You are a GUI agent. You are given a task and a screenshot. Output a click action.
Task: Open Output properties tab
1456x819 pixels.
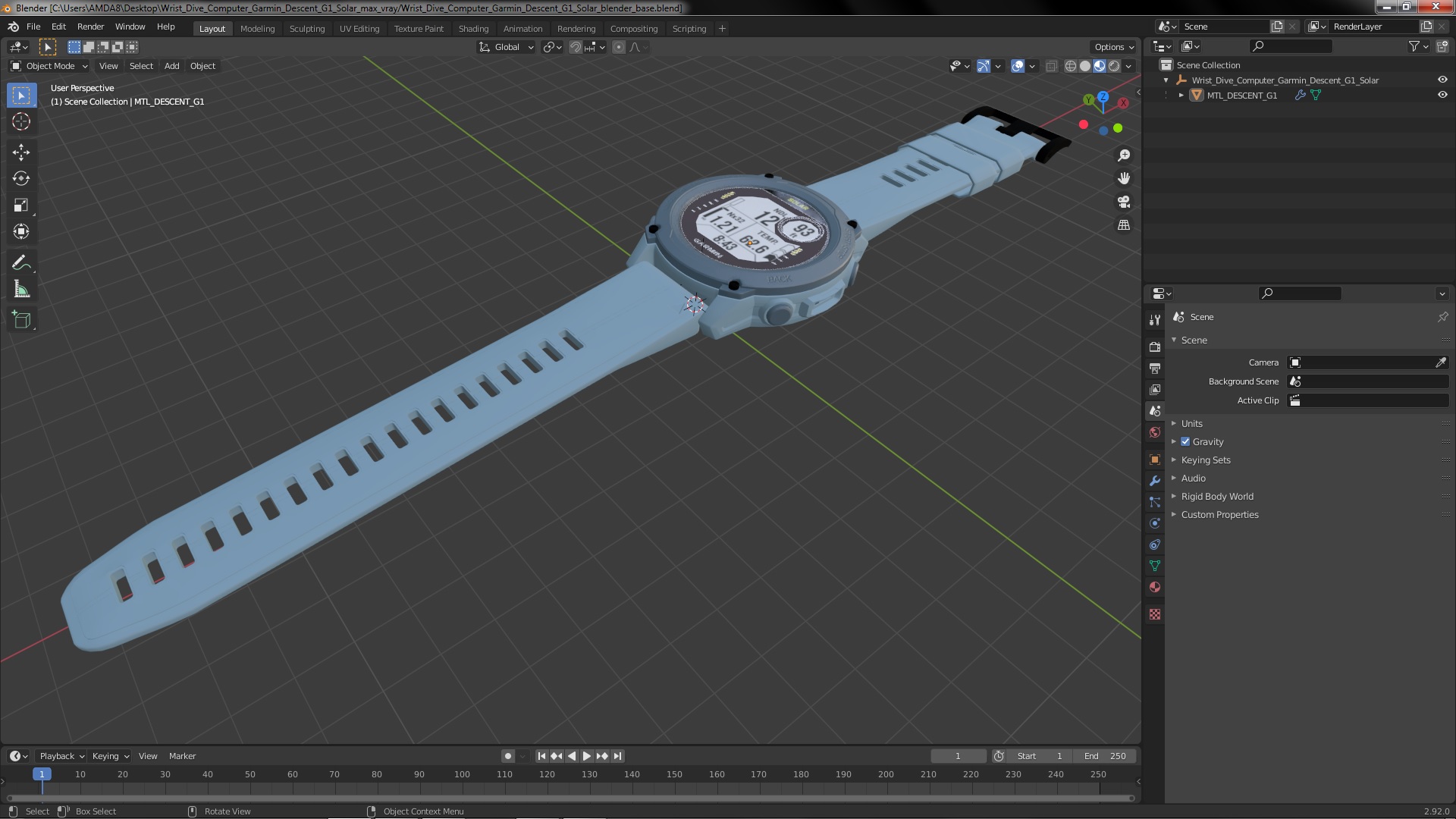(x=1155, y=368)
